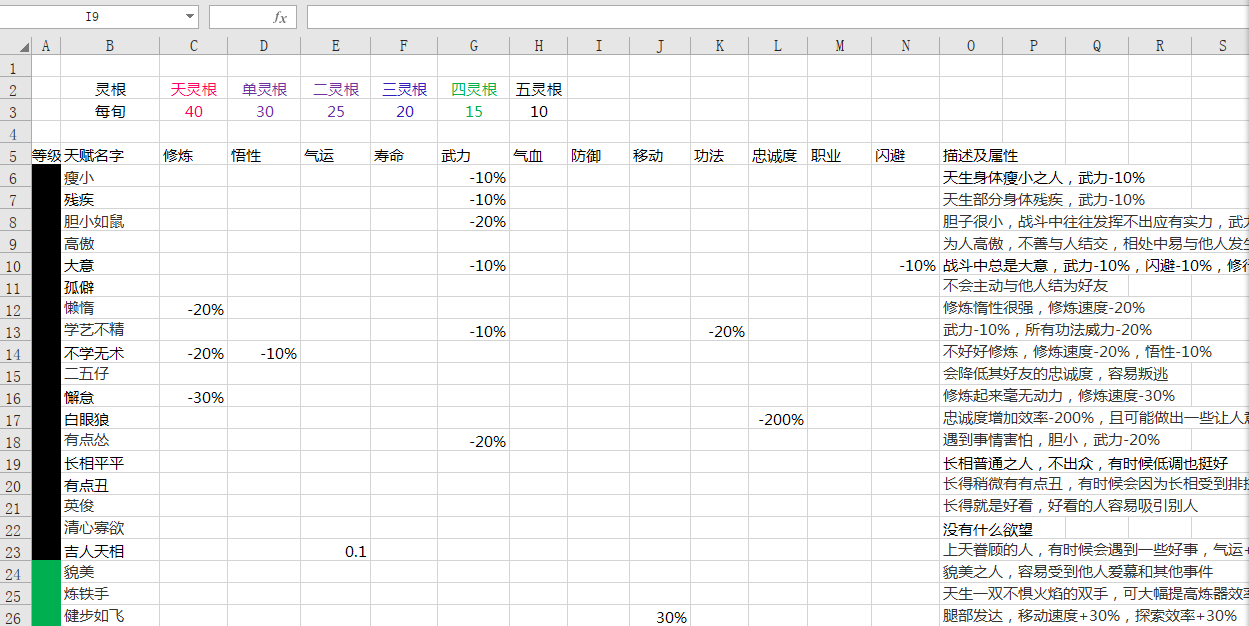Click cell containing 四灵根
1249x626 pixels.
coord(474,89)
